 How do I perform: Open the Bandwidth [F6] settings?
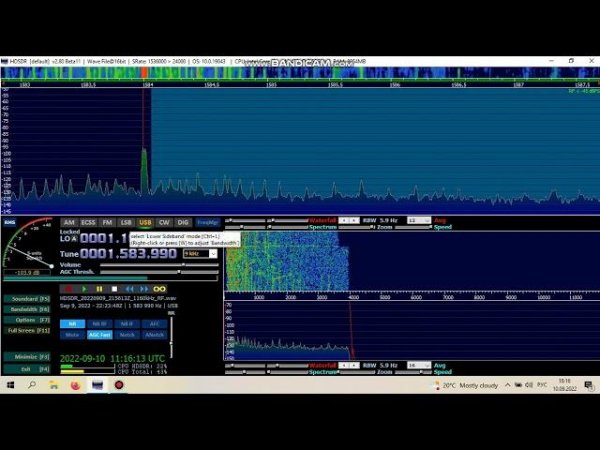pos(27,309)
